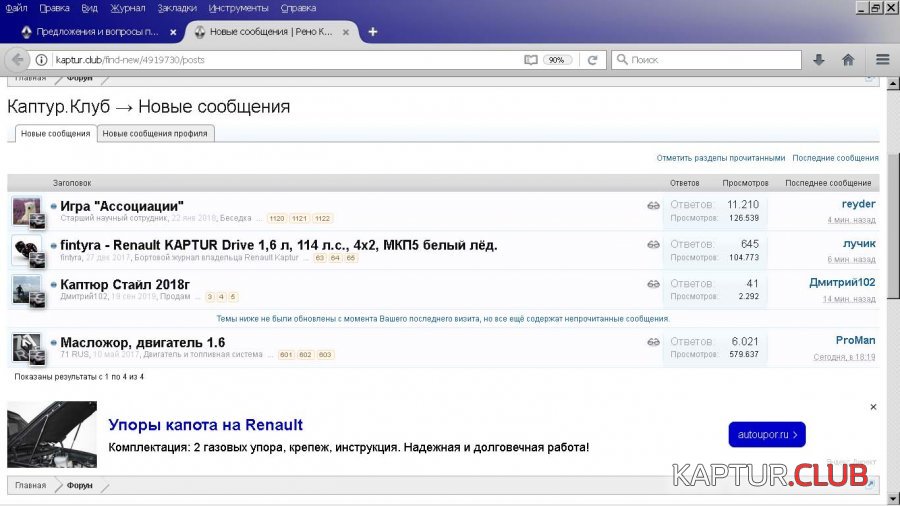
Task: Open 'Упоры капота на Renault' ad headline
Action: [205, 425]
